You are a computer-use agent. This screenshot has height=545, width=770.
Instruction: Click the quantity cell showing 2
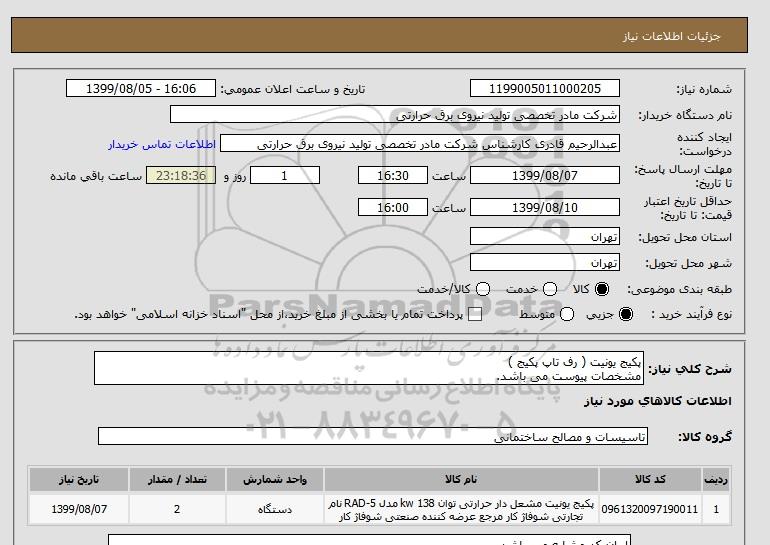(177, 509)
